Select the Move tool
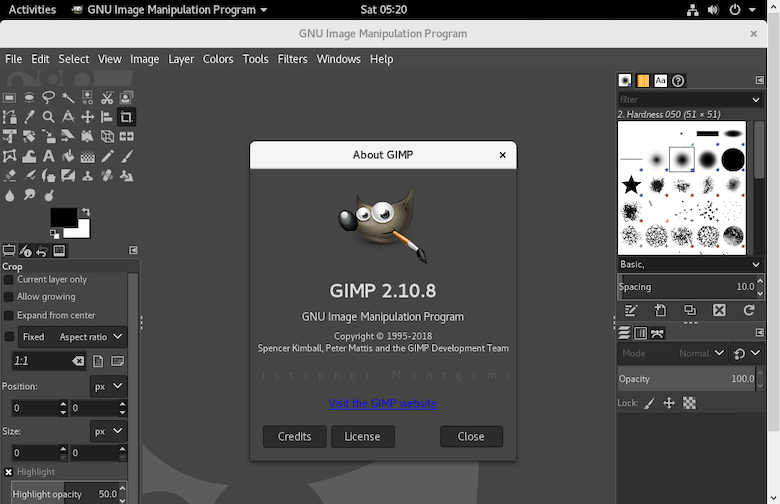Image resolution: width=780 pixels, height=504 pixels. pyautogui.click(x=88, y=117)
